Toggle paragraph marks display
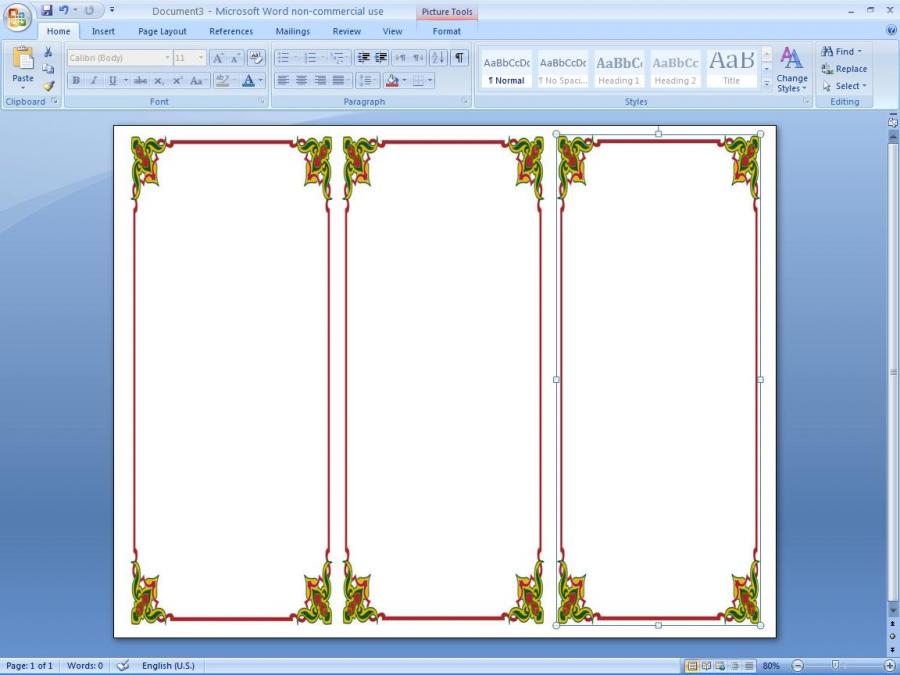The height and width of the screenshot is (675, 900). 459,57
